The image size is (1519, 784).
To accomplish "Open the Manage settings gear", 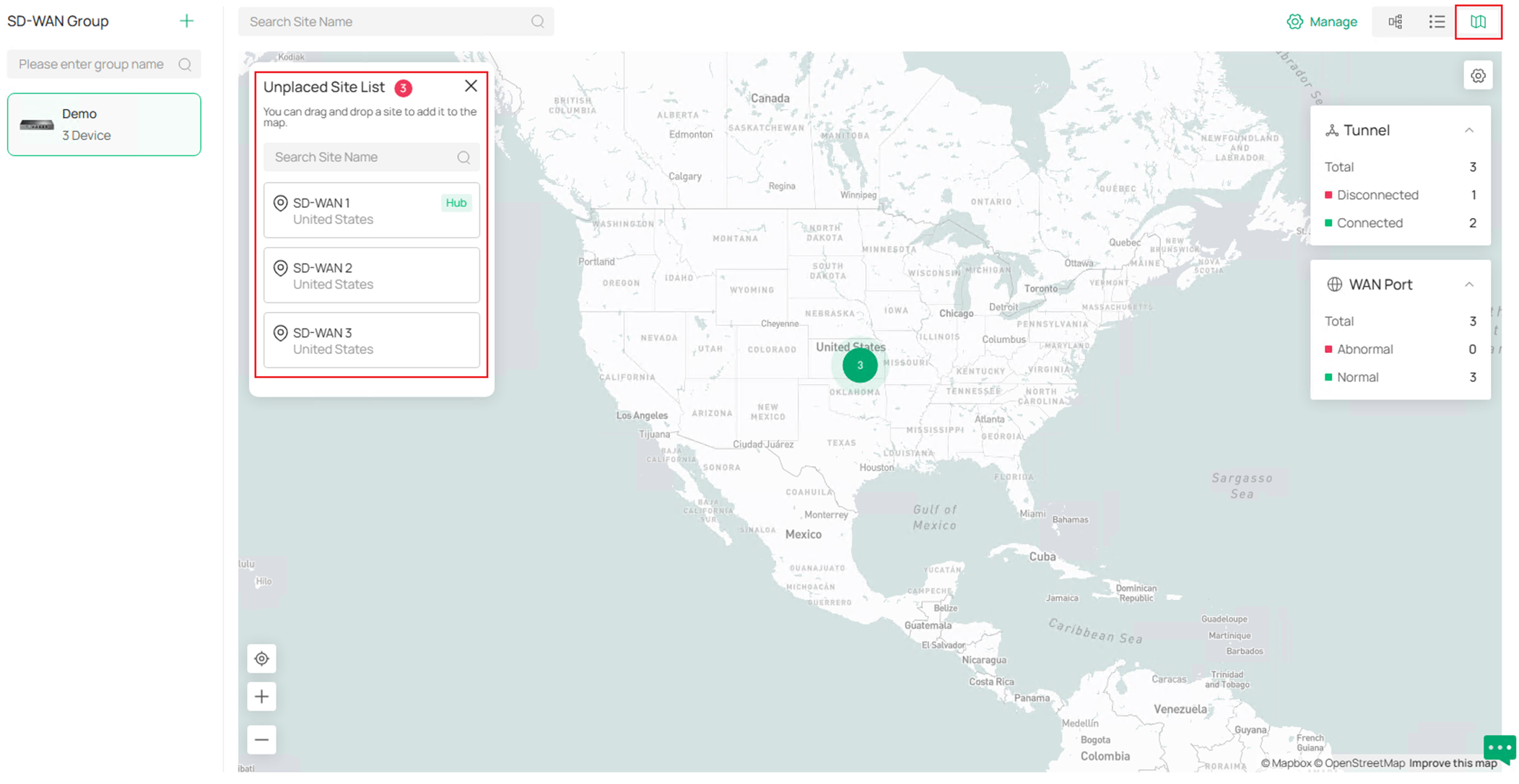I will [x=1294, y=22].
